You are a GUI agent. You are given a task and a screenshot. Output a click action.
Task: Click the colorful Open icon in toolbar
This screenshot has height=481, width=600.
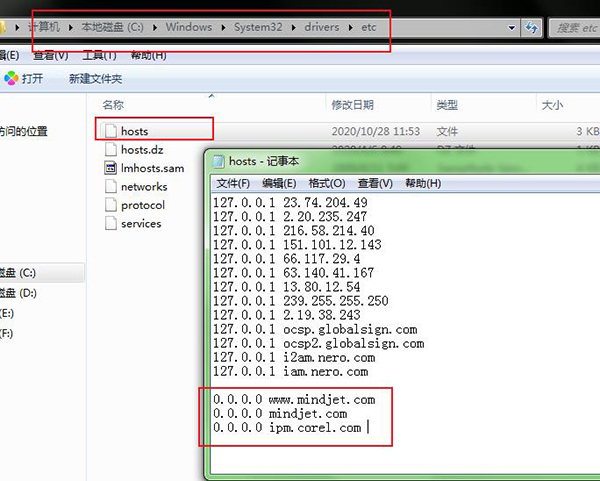11,78
